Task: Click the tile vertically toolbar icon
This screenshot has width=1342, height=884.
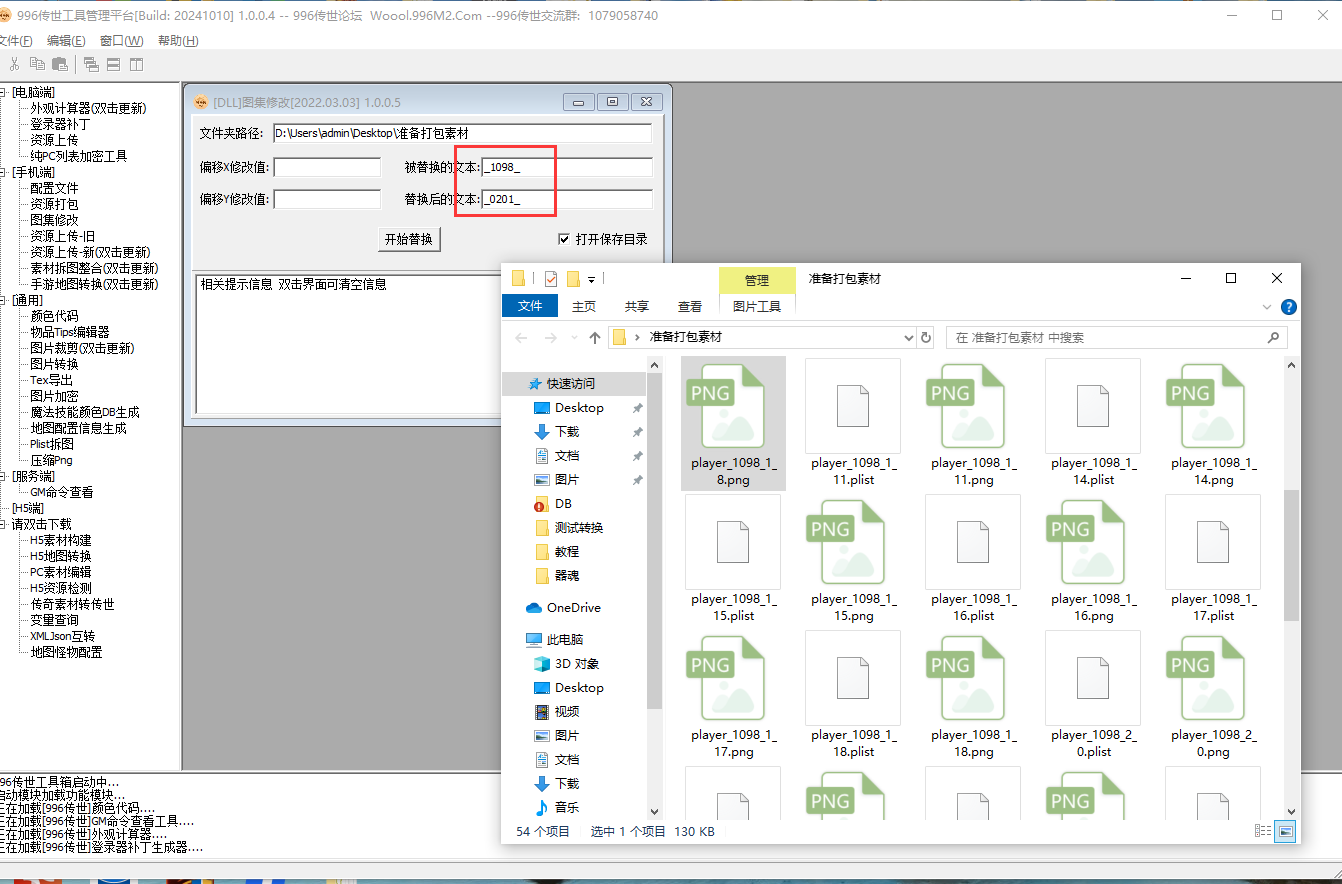Action: pyautogui.click(x=135, y=65)
